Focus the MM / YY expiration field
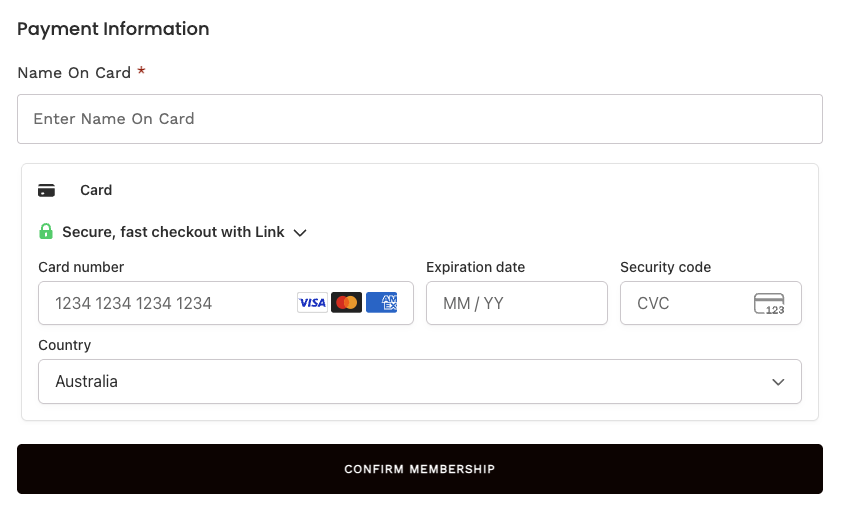844x520 pixels. pyautogui.click(x=516, y=303)
